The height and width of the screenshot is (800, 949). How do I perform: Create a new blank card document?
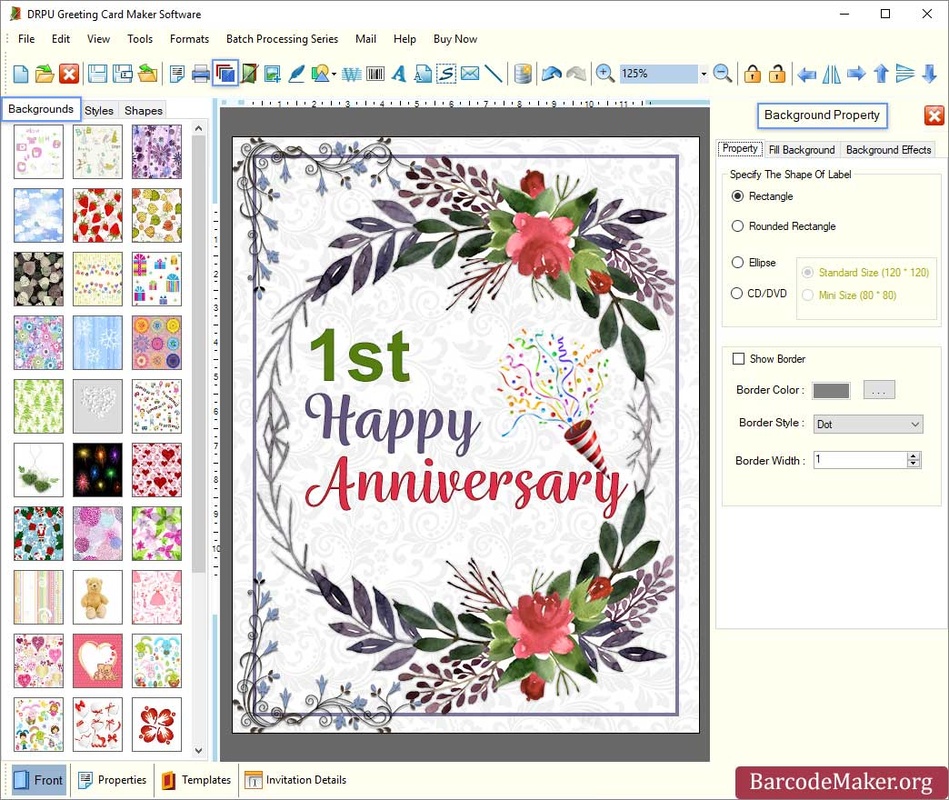pyautogui.click(x=21, y=74)
